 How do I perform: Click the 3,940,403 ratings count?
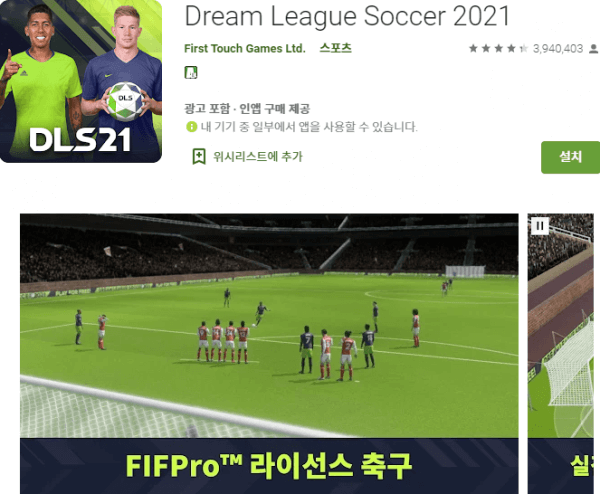[x=558, y=49]
